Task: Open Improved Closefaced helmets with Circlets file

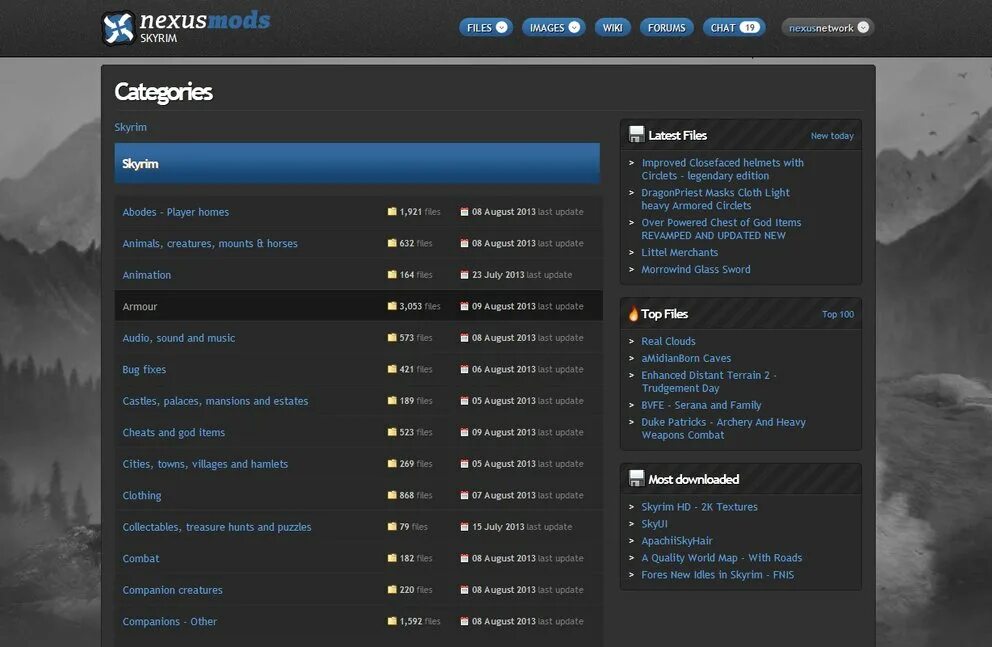Action: tap(722, 169)
